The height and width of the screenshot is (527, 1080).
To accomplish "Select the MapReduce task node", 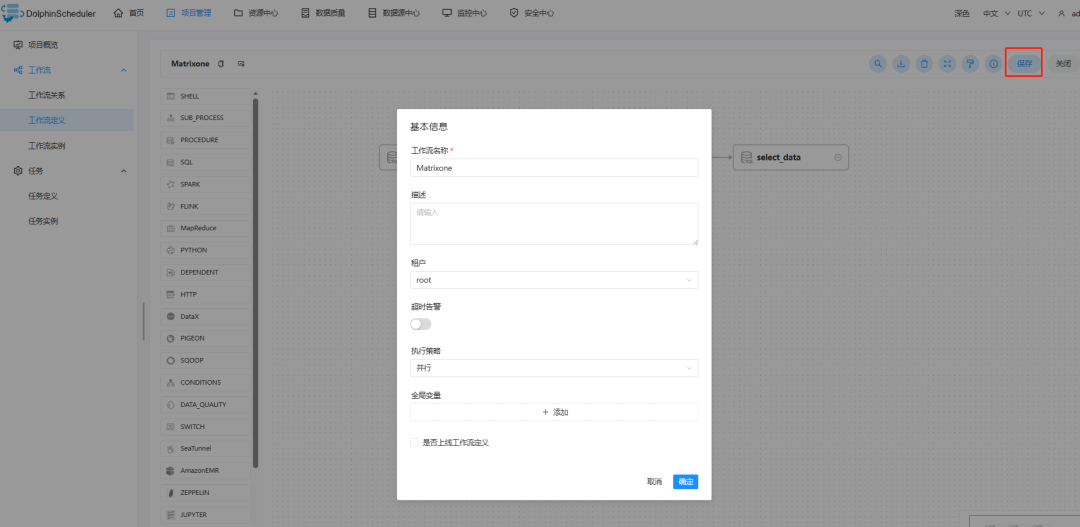I will pyautogui.click(x=205, y=228).
